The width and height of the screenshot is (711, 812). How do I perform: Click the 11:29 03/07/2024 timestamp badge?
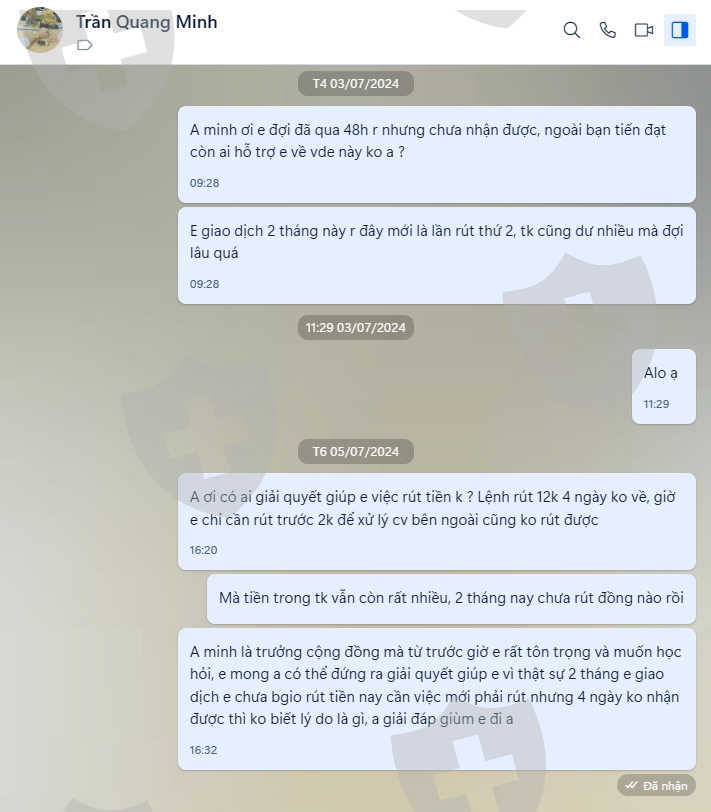pyautogui.click(x=356, y=327)
